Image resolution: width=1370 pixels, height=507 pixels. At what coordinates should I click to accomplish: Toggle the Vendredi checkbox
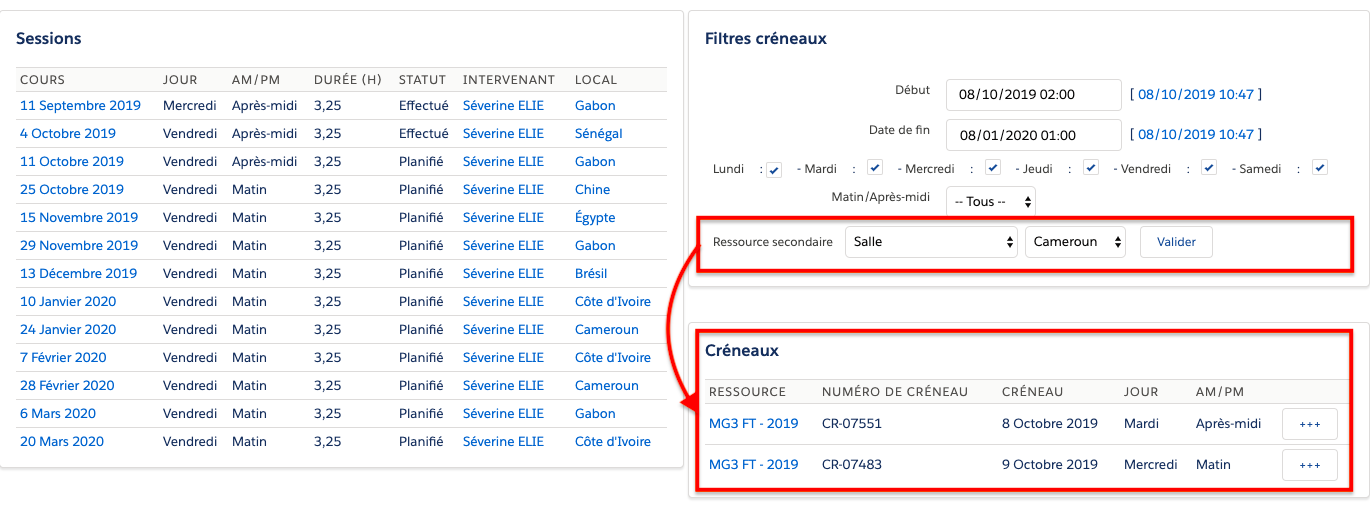coord(1209,168)
